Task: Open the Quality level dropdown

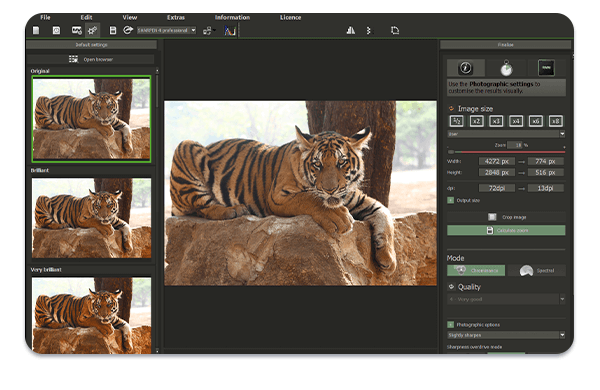Action: click(506, 299)
